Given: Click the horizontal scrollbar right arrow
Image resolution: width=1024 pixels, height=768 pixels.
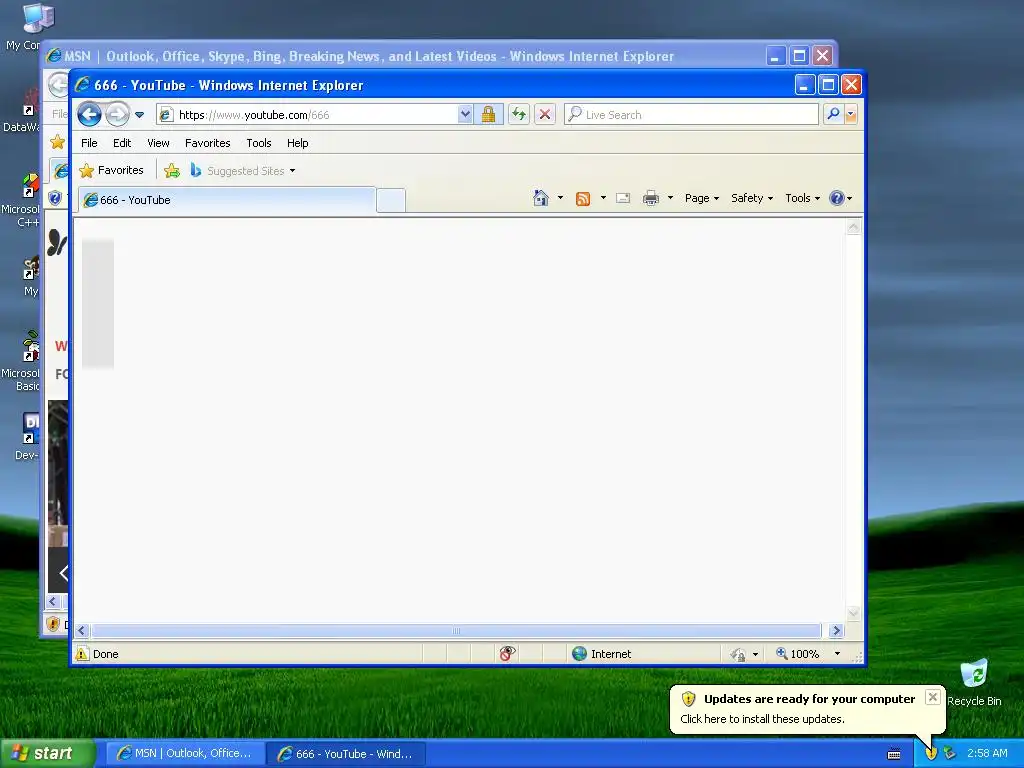Looking at the screenshot, I should 837,631.
